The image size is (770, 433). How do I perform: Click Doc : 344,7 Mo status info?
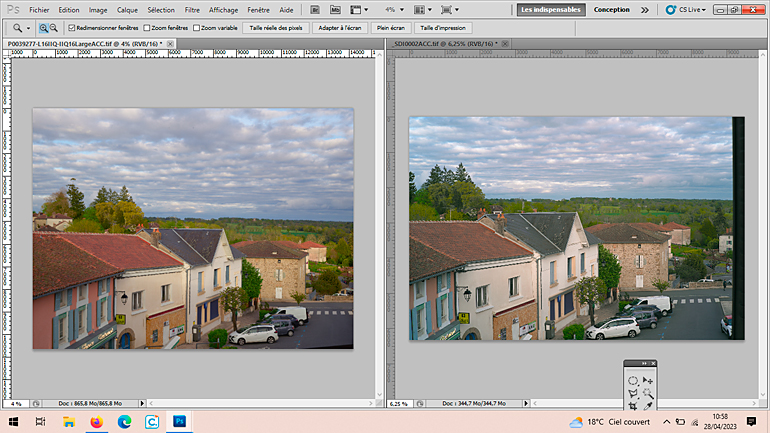[x=474, y=404]
